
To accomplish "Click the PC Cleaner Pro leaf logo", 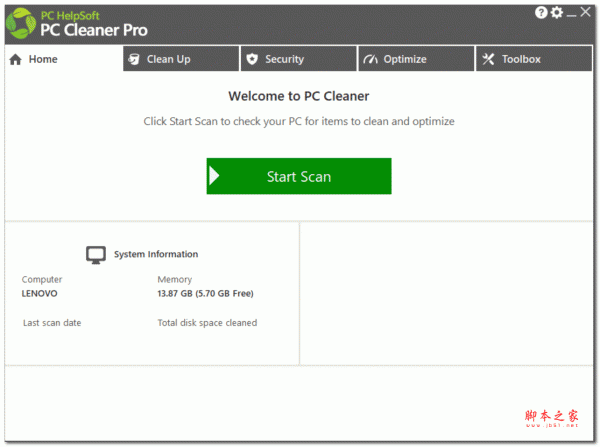I will (21, 24).
